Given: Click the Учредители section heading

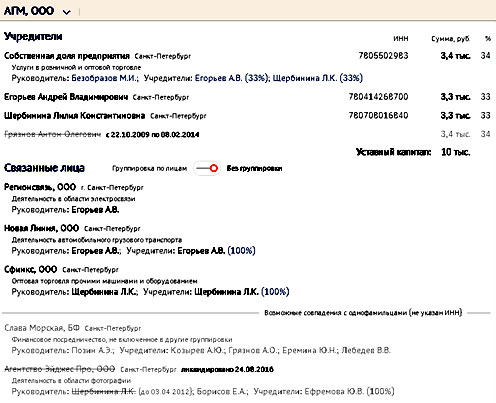Looking at the screenshot, I should pos(33,36).
